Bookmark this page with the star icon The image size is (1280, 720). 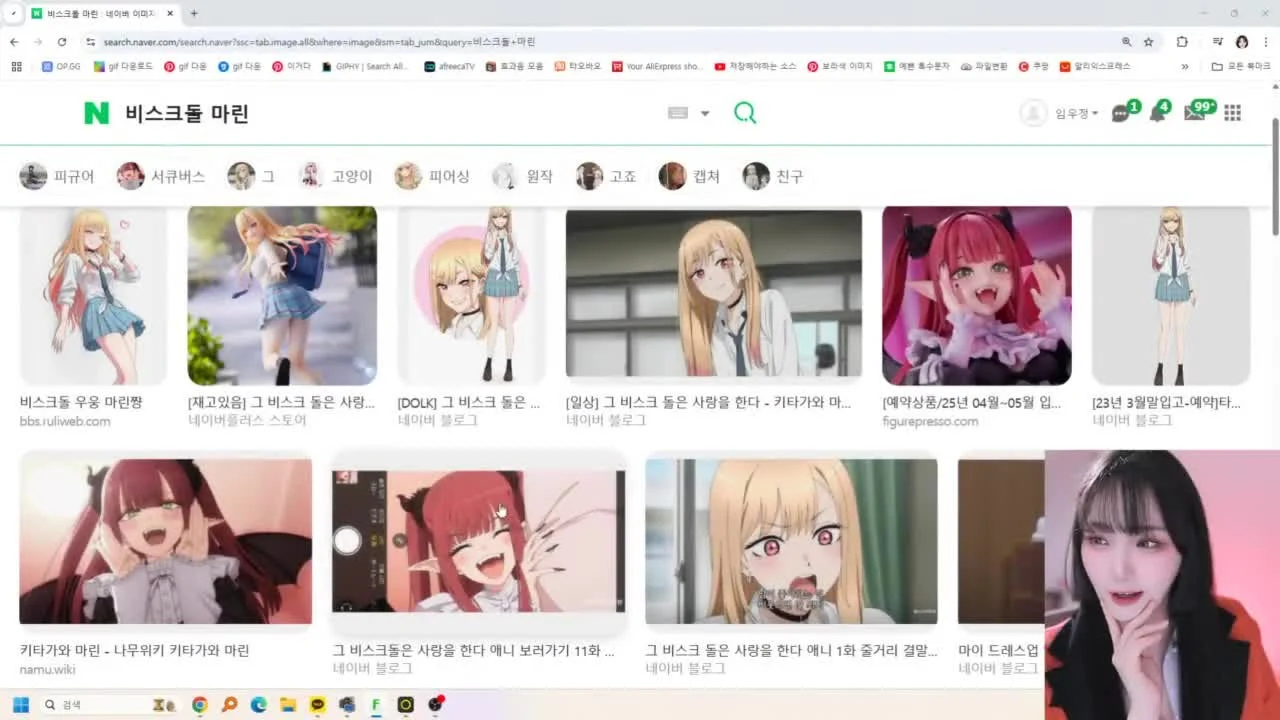pos(1149,42)
